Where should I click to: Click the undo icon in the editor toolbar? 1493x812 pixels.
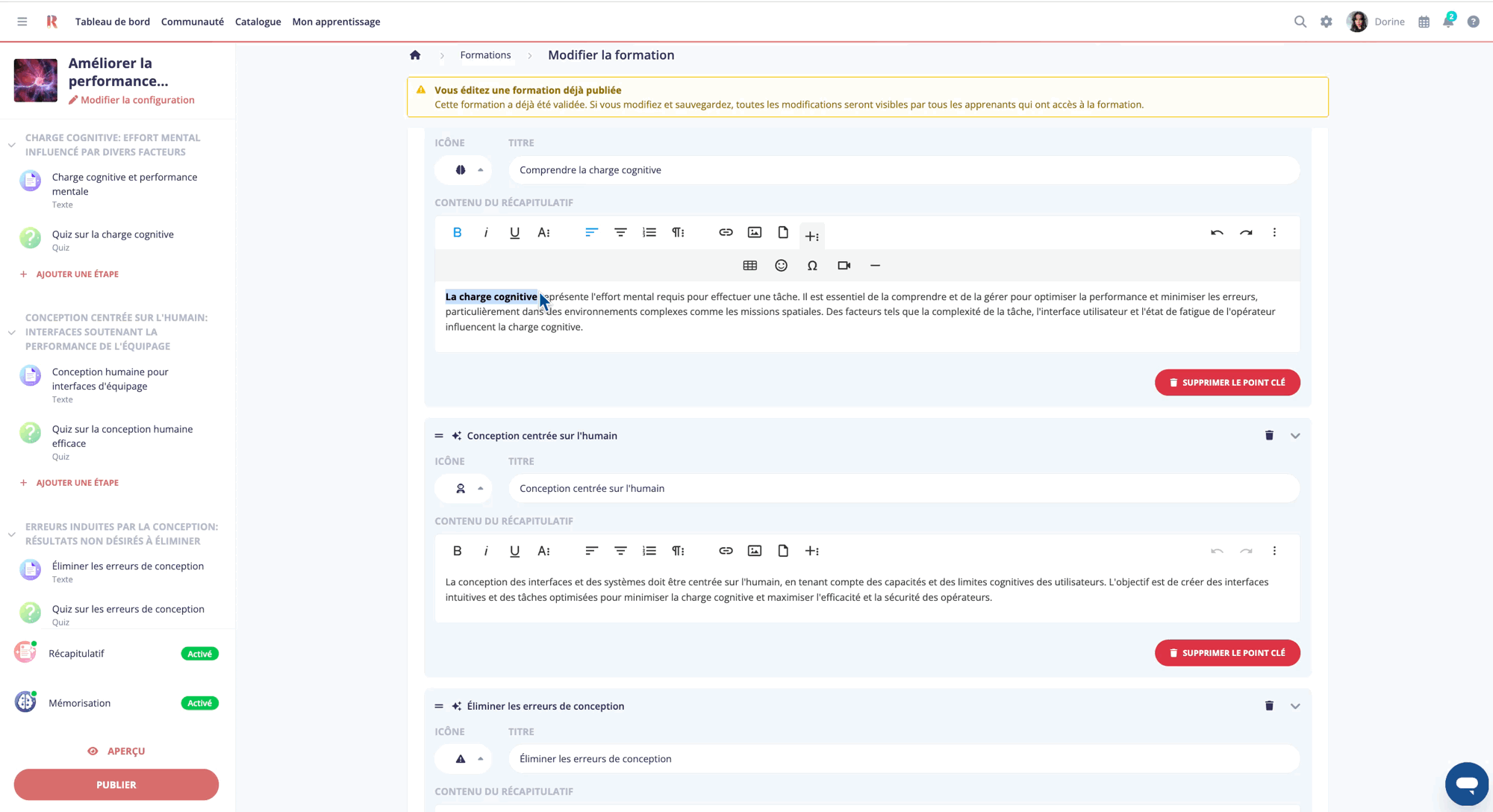(1216, 232)
